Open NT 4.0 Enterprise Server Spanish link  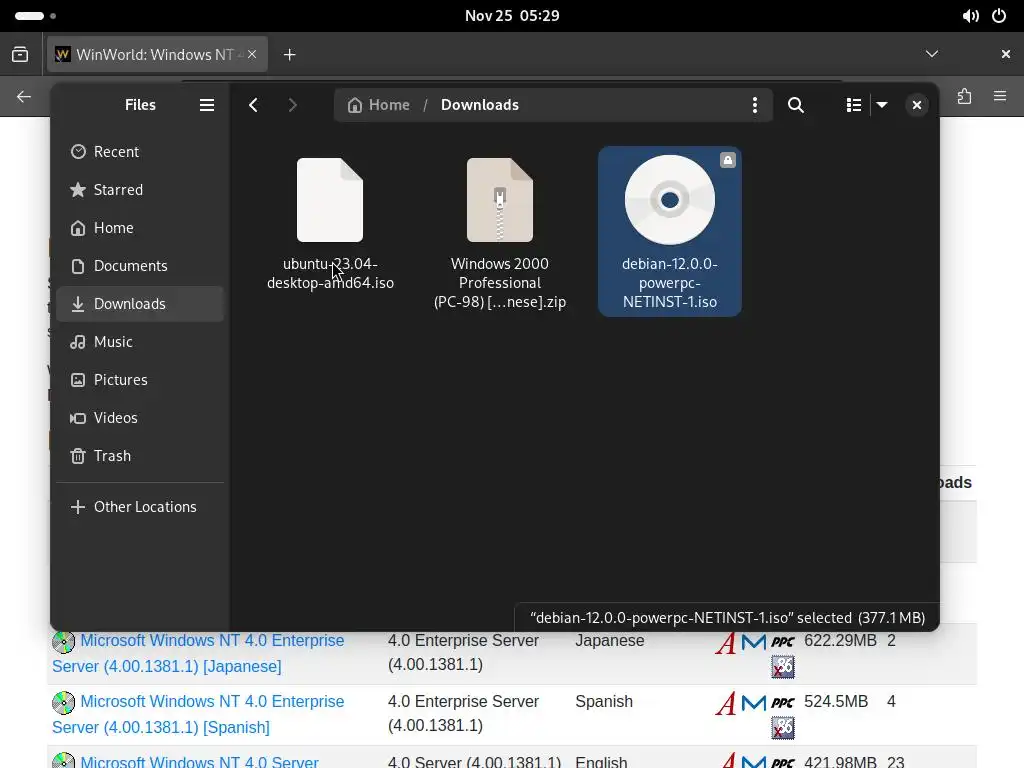pyautogui.click(x=198, y=714)
